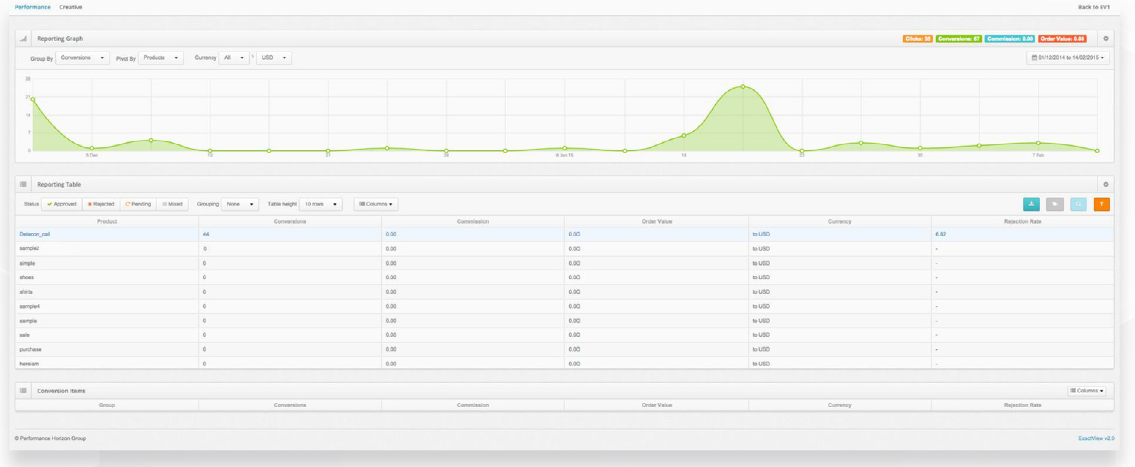
Task: Sort Reporting Table by Commission header
Action: coord(473,221)
